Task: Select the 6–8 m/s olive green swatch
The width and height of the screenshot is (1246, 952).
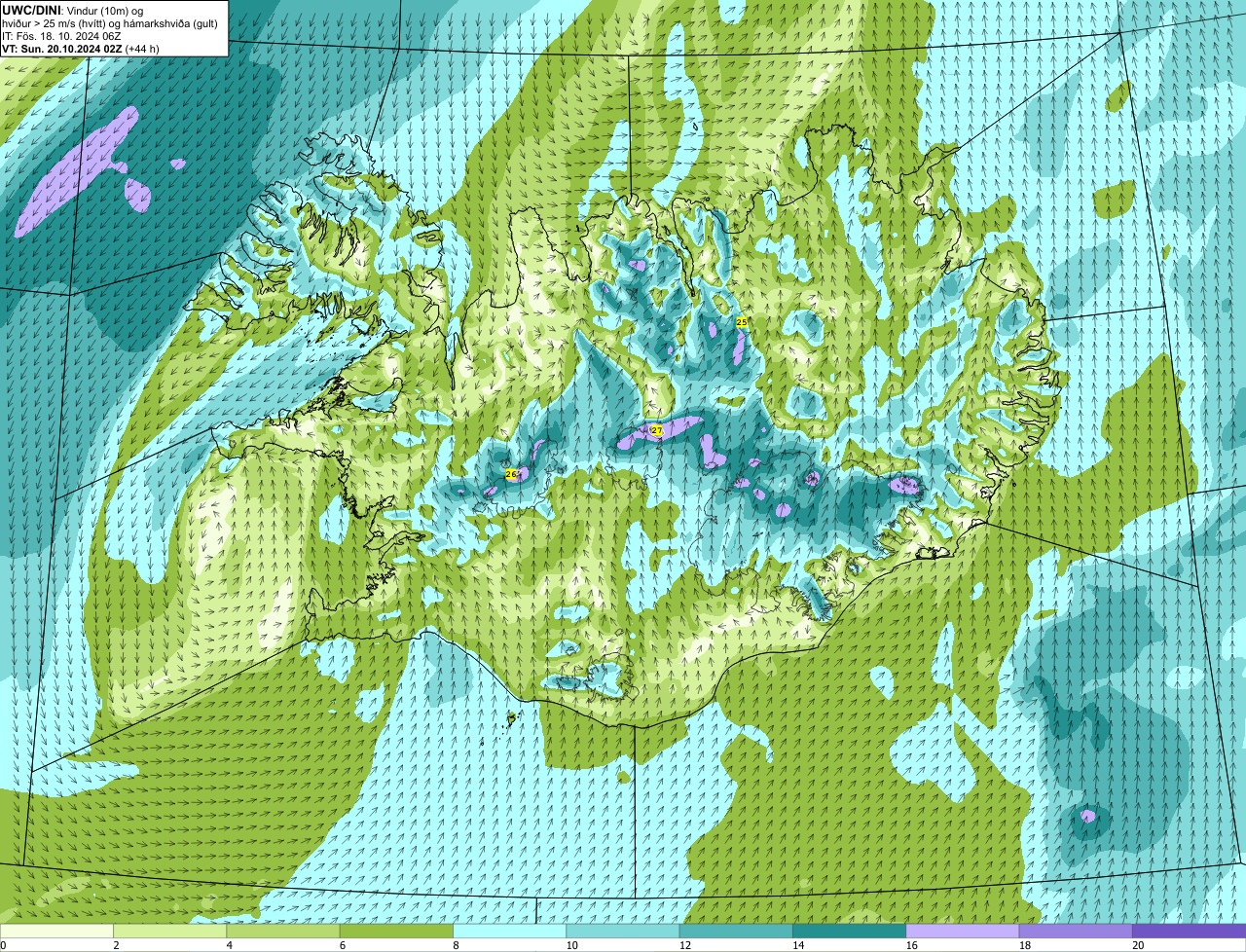Action: pos(396,931)
